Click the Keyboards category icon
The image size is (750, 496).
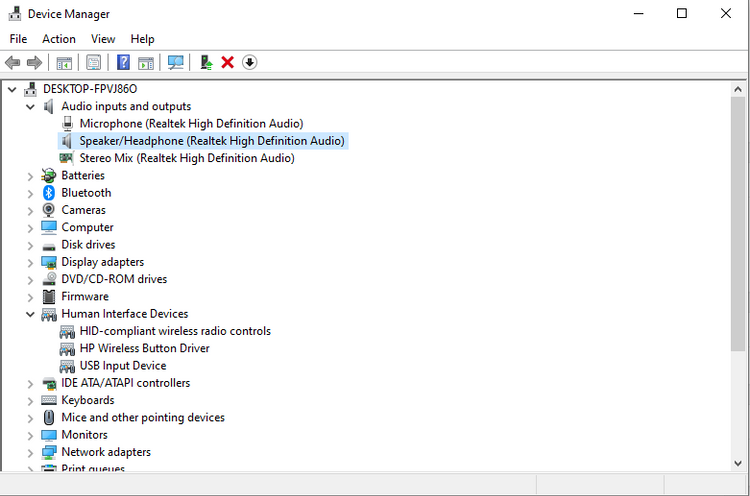(x=49, y=400)
